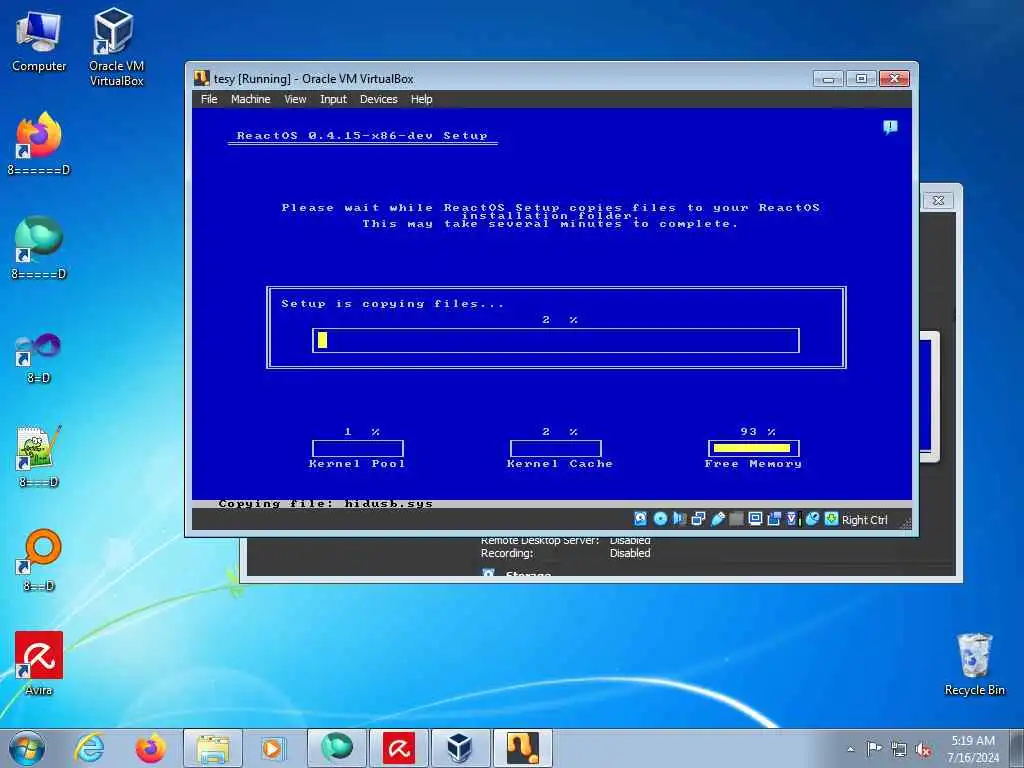Click the Kernel Cache 2% bar
Image resolution: width=1024 pixels, height=768 pixels.
[x=556, y=448]
